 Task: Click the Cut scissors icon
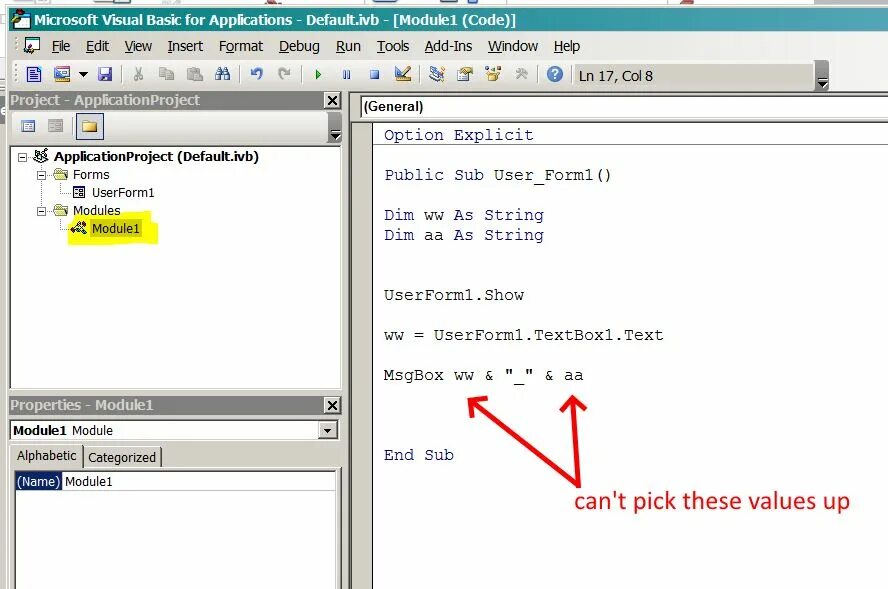click(138, 74)
